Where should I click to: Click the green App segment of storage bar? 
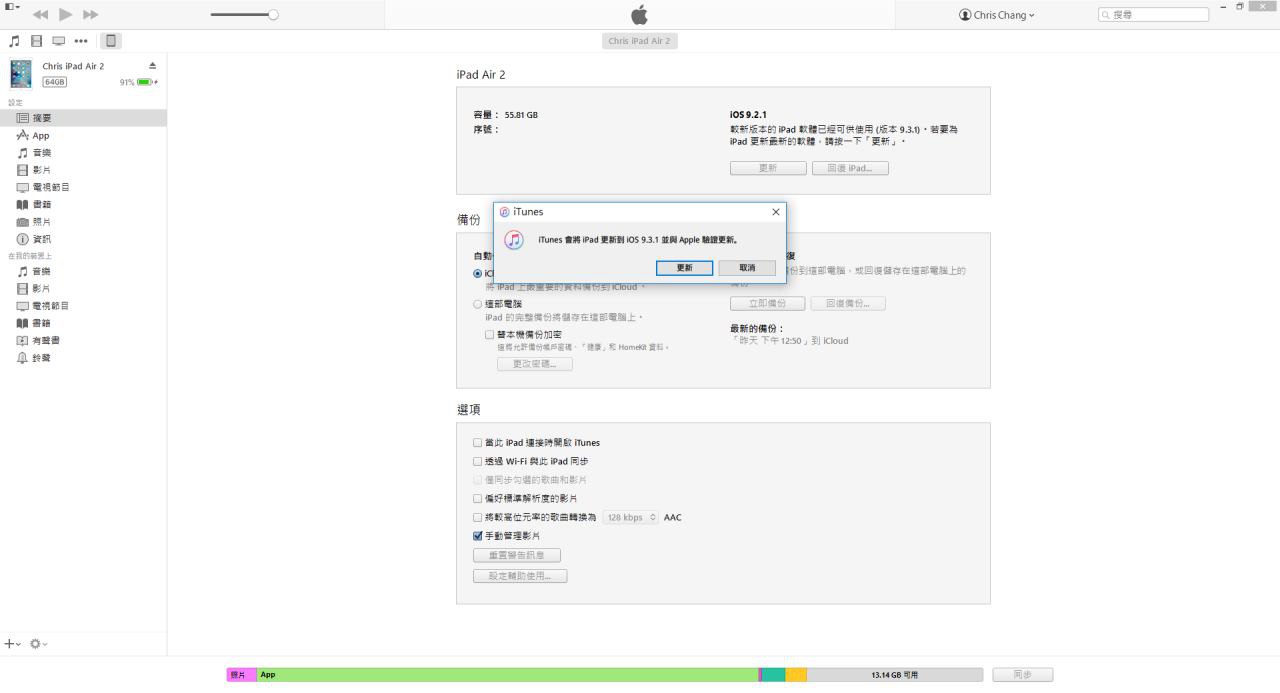[x=508, y=675]
